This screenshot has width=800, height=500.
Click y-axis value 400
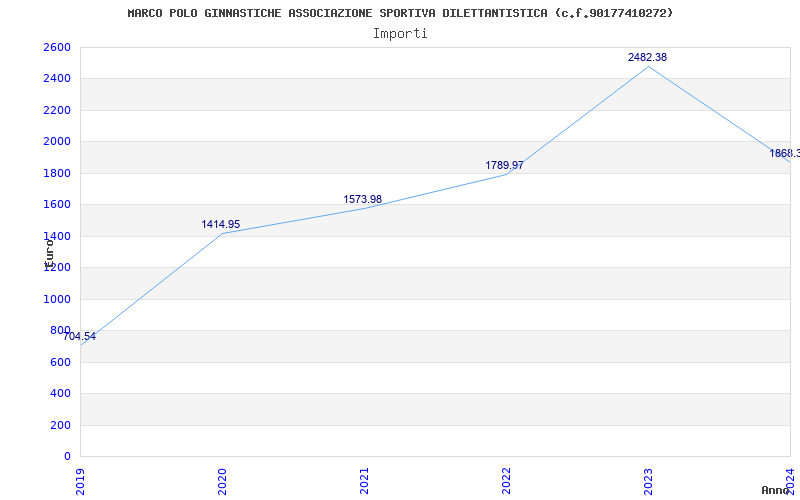tap(60, 393)
